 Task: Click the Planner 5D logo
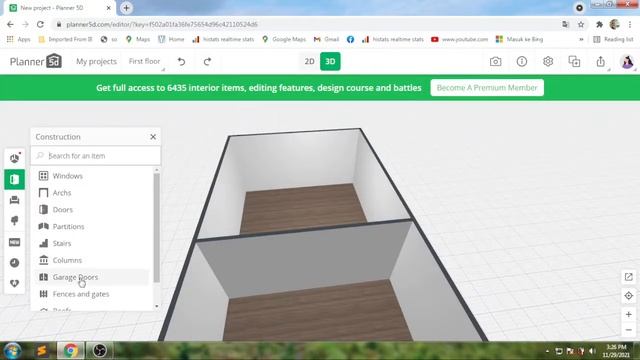tap(36, 62)
